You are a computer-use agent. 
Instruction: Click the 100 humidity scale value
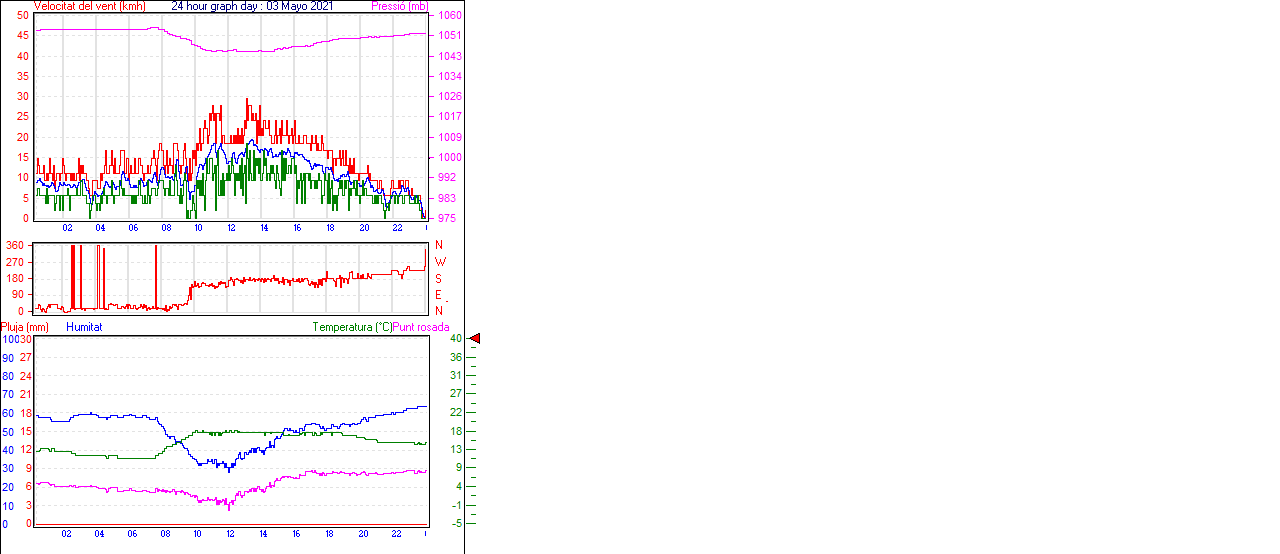(x=10, y=339)
